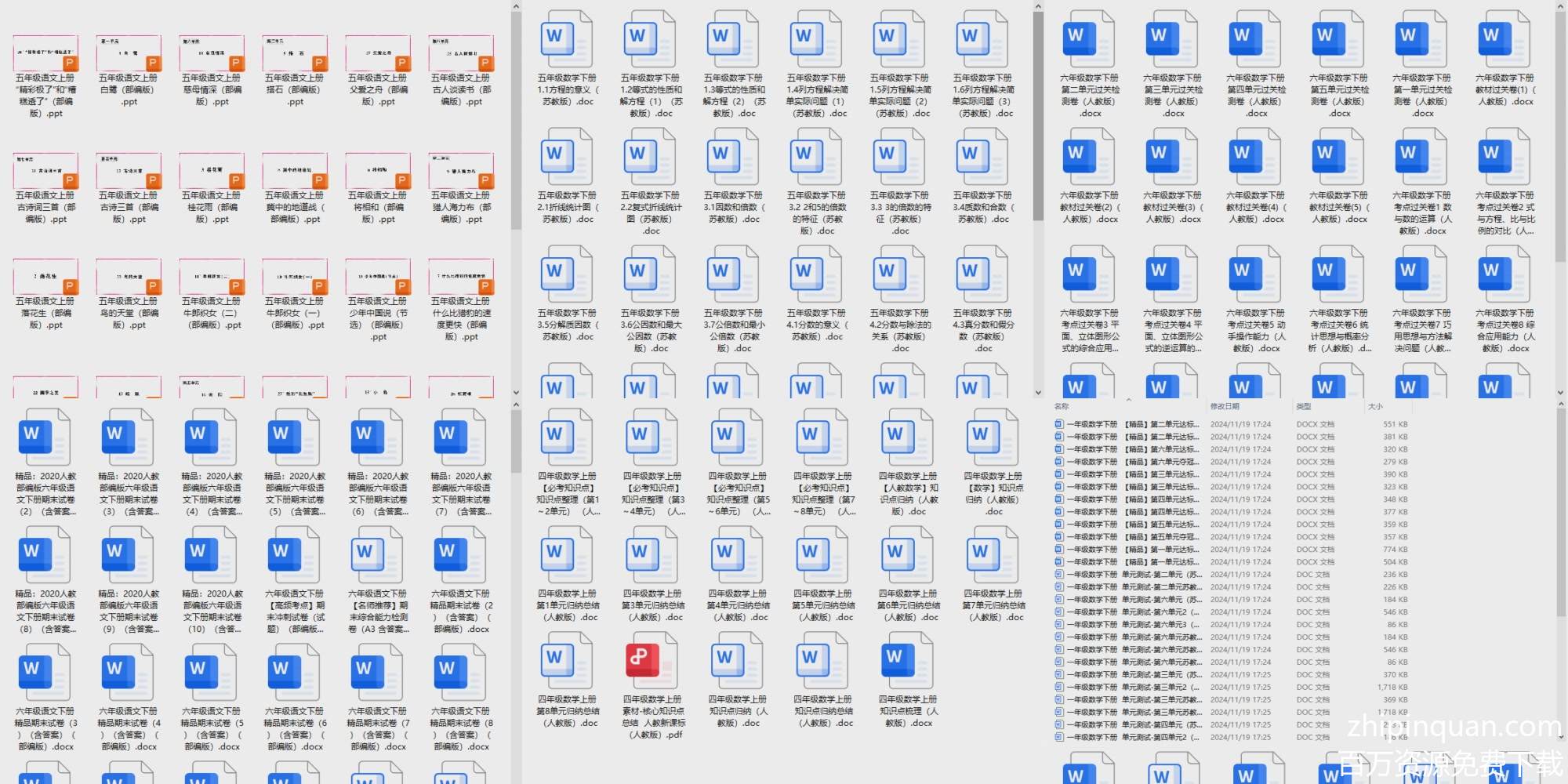Open the 鸟的天堂 ppt file icon
This screenshot has width=1568, height=784.
click(x=129, y=276)
